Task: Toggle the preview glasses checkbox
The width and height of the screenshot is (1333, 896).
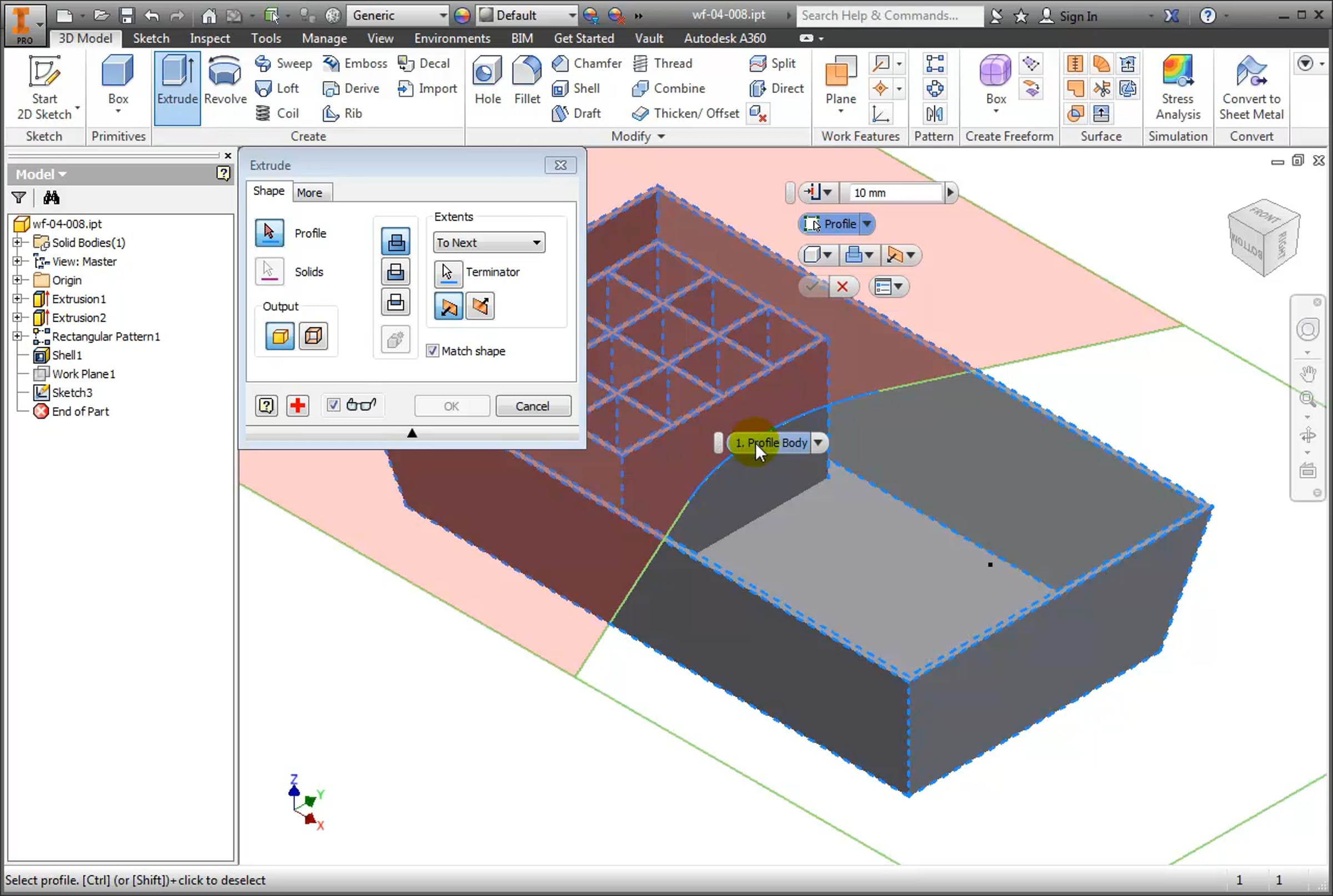Action: tap(333, 405)
